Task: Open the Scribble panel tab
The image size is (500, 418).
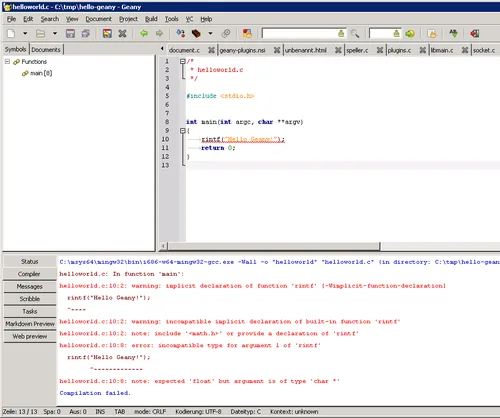Action: click(x=29, y=299)
